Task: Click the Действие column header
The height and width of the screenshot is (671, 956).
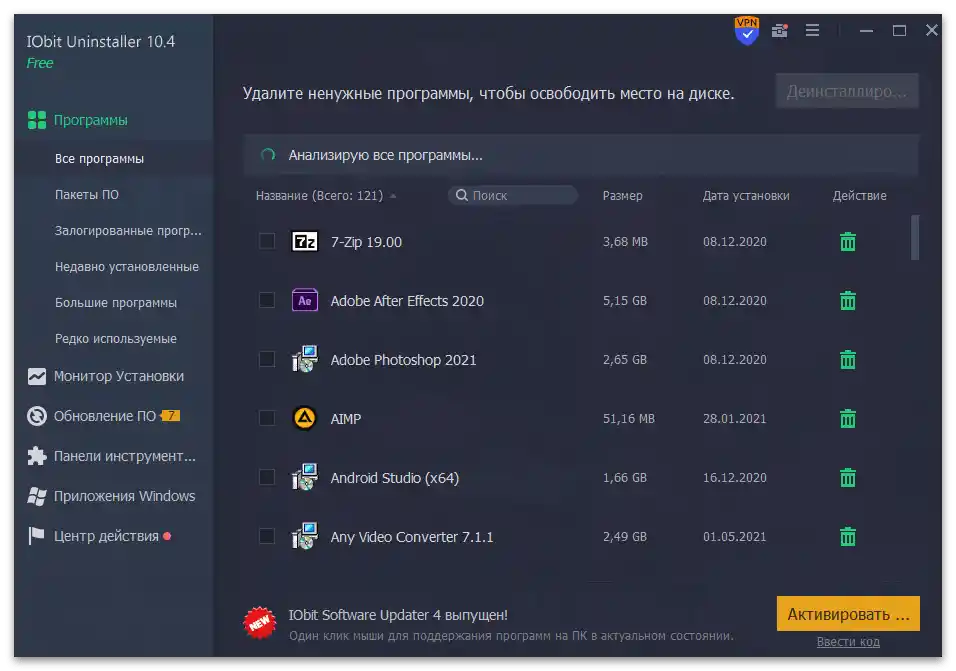Action: 860,196
